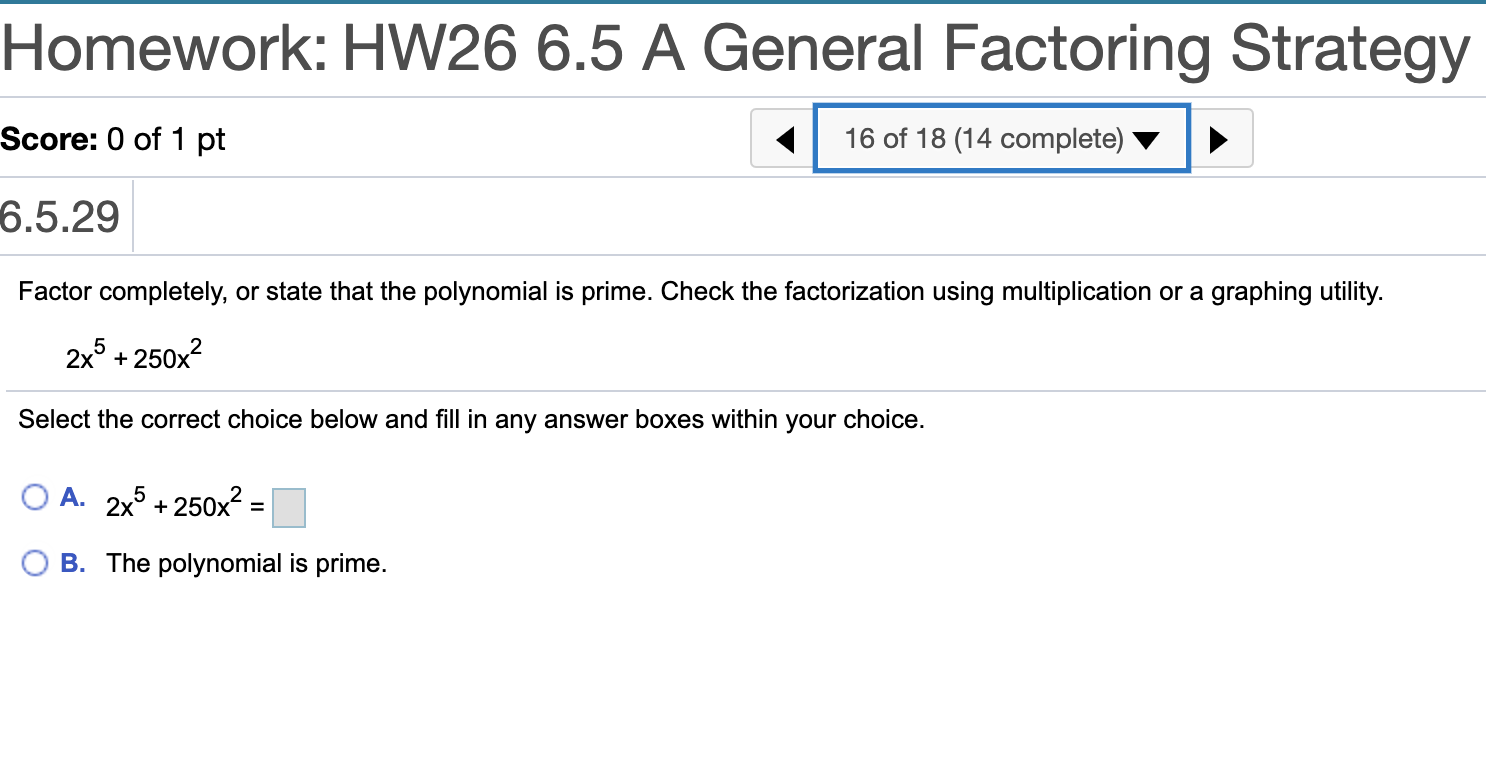The height and width of the screenshot is (768, 1486).
Task: Click the dropdown triangle in the question selector
Action: (1145, 138)
